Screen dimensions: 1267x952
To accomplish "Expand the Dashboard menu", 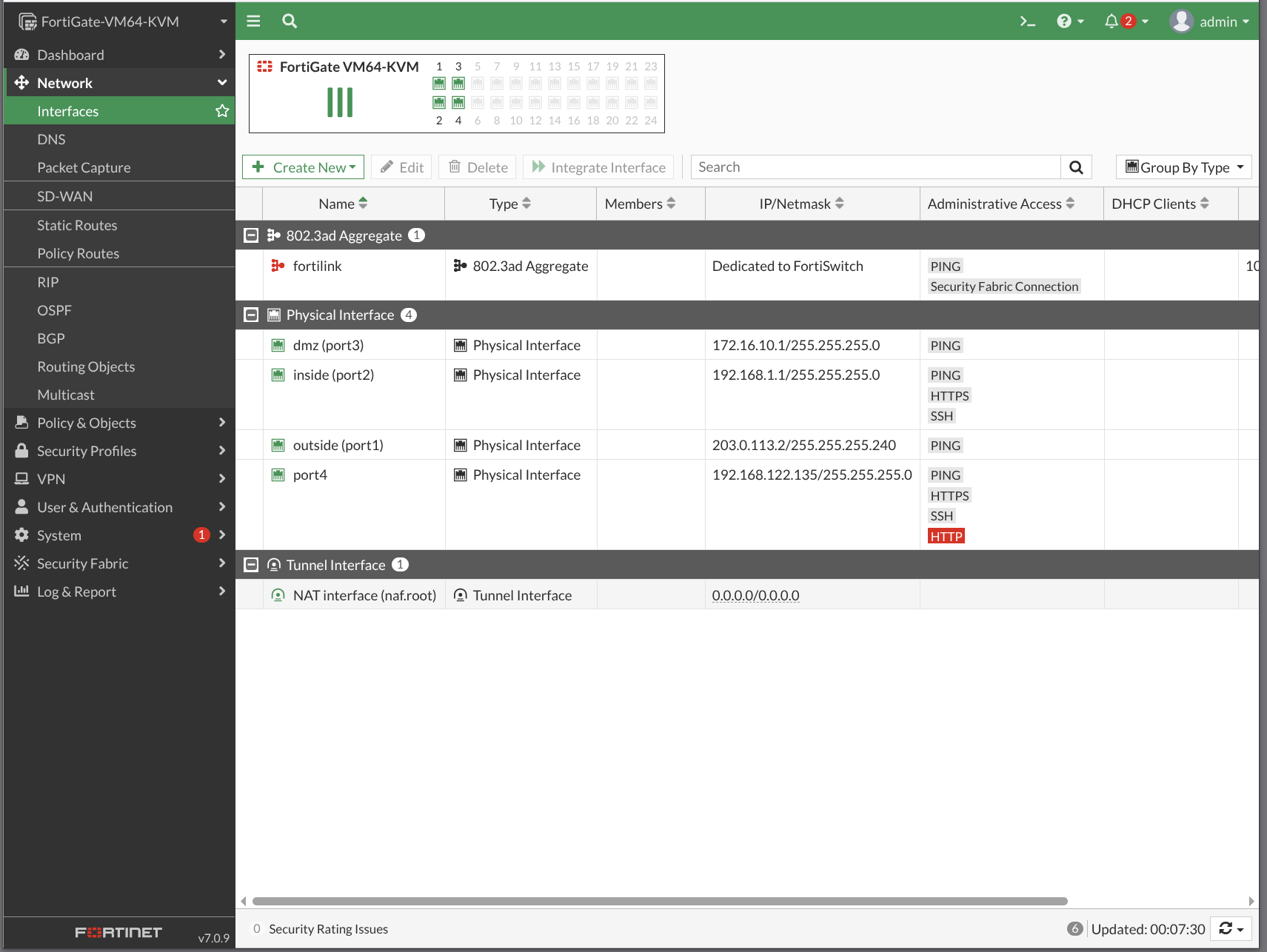I will (119, 55).
